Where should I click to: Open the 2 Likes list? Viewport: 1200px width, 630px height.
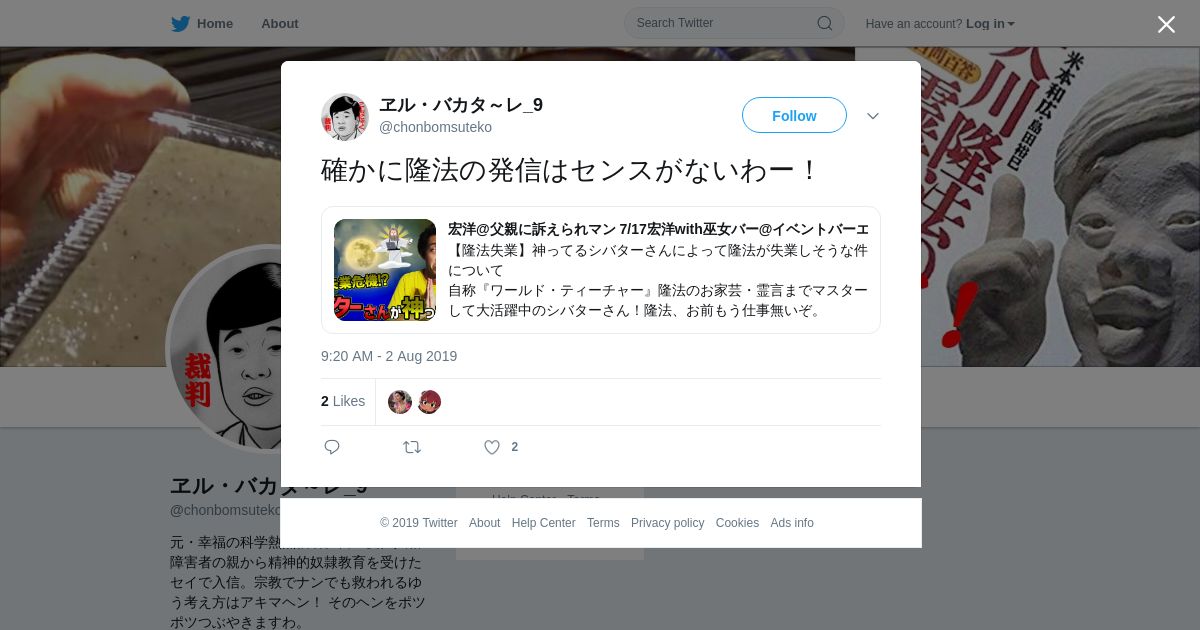coord(343,401)
